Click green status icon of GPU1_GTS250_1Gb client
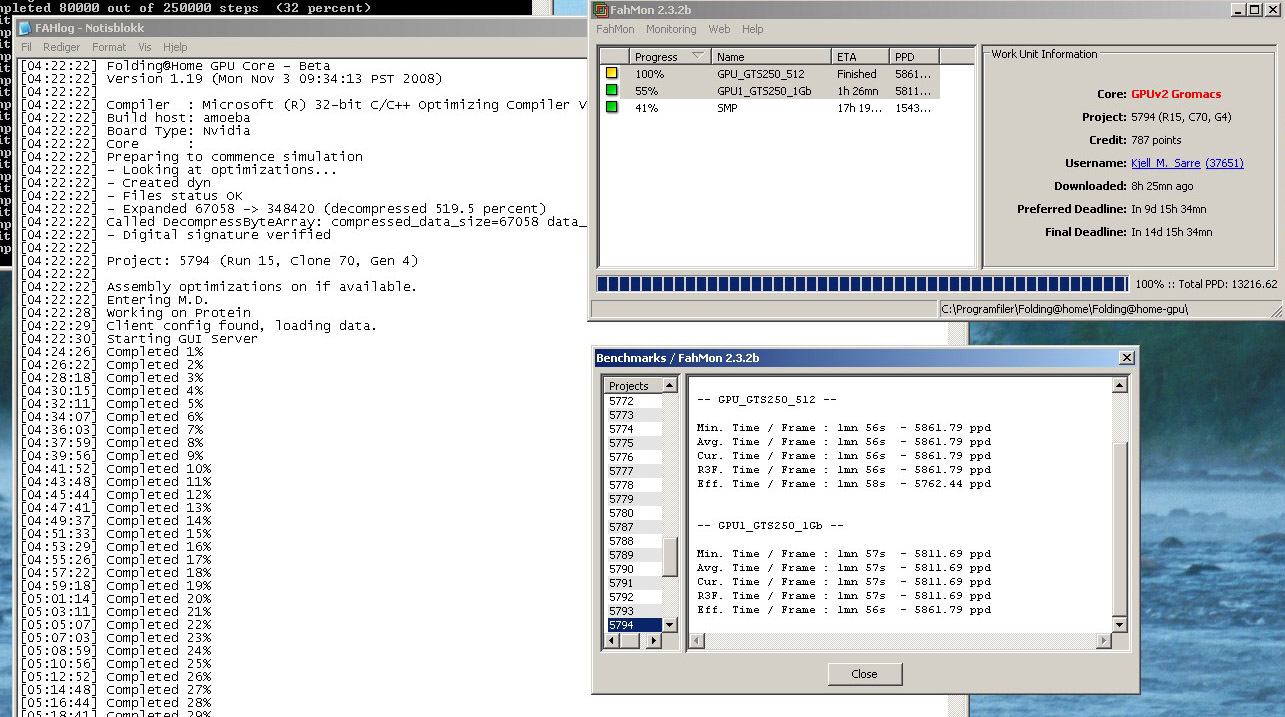Screen dimensions: 1285x717 click(x=611, y=91)
